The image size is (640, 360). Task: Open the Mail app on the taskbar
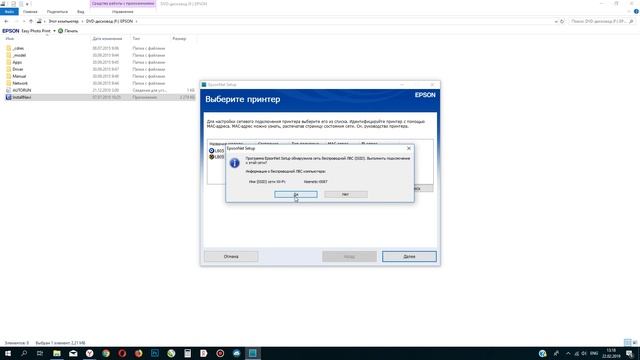pyautogui.click(x=73, y=353)
